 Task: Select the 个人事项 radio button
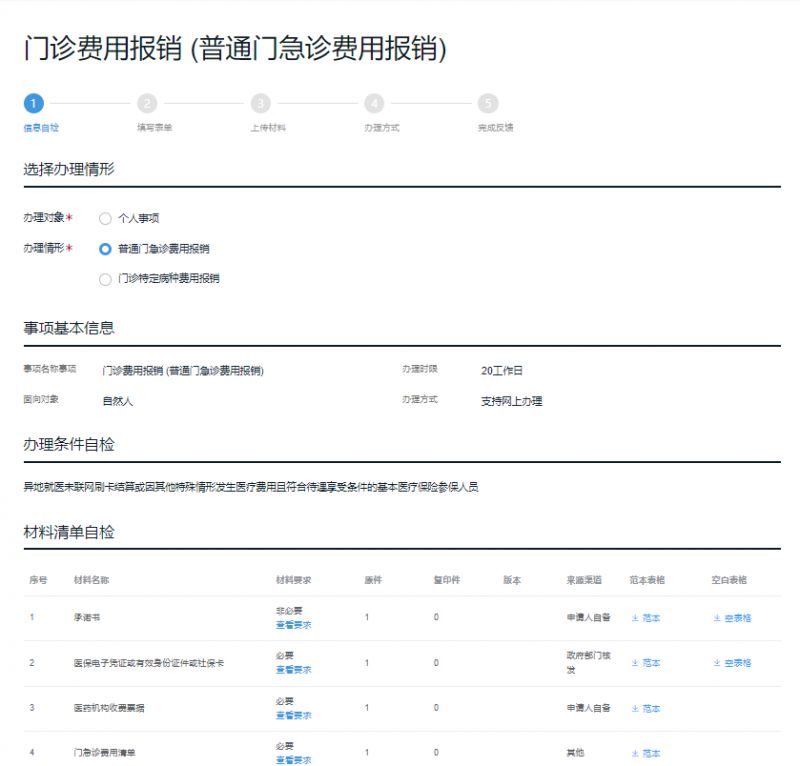click(x=105, y=217)
